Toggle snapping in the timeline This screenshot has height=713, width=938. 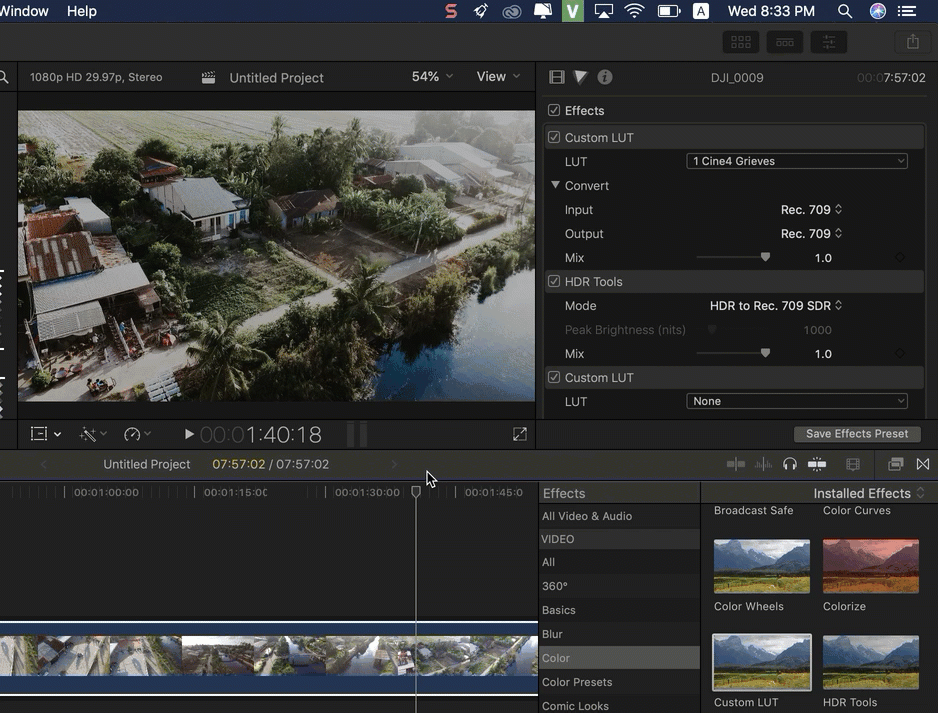[x=819, y=464]
